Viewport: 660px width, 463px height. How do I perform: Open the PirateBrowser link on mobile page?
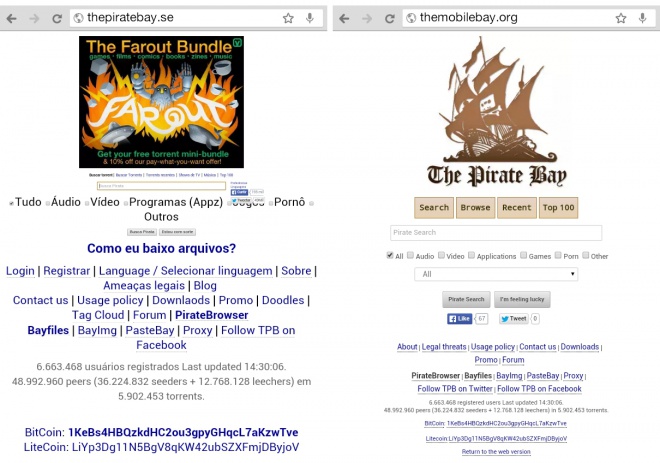click(x=435, y=375)
